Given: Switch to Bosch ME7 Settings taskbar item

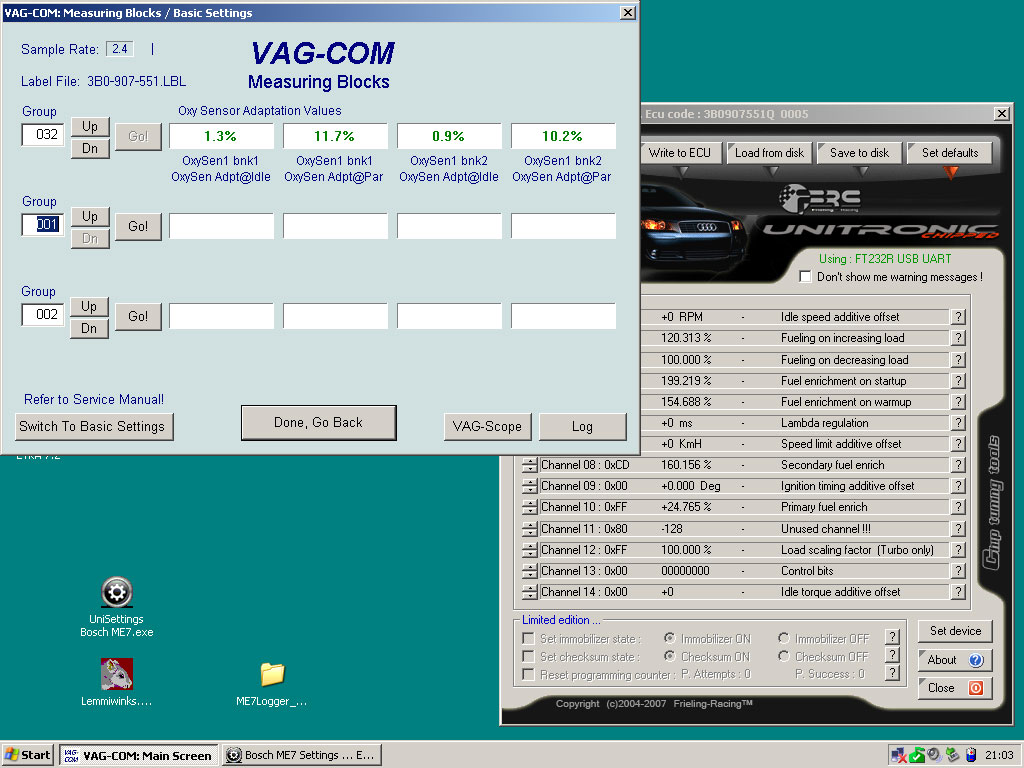Looking at the screenshot, I should tap(300, 755).
